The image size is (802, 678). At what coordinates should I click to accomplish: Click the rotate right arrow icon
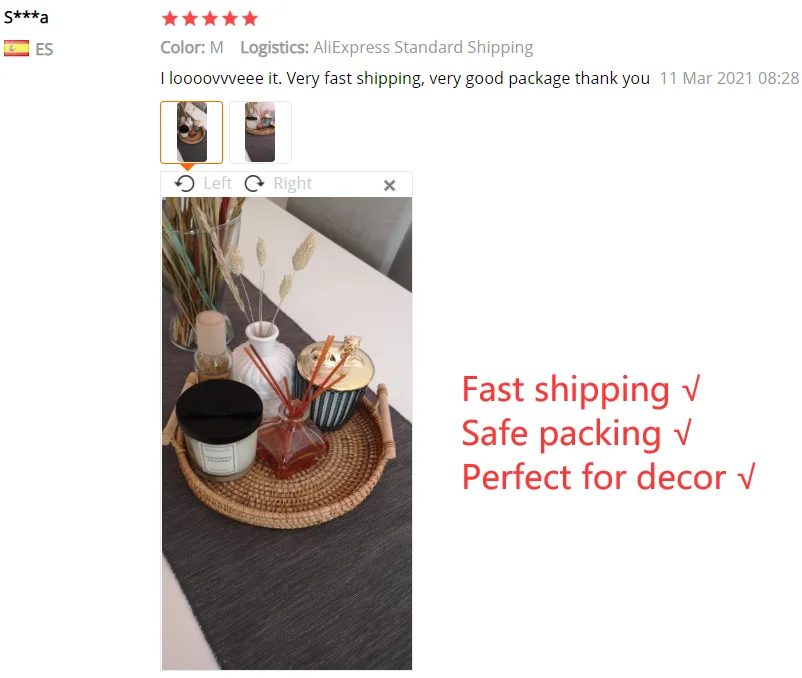(x=254, y=183)
